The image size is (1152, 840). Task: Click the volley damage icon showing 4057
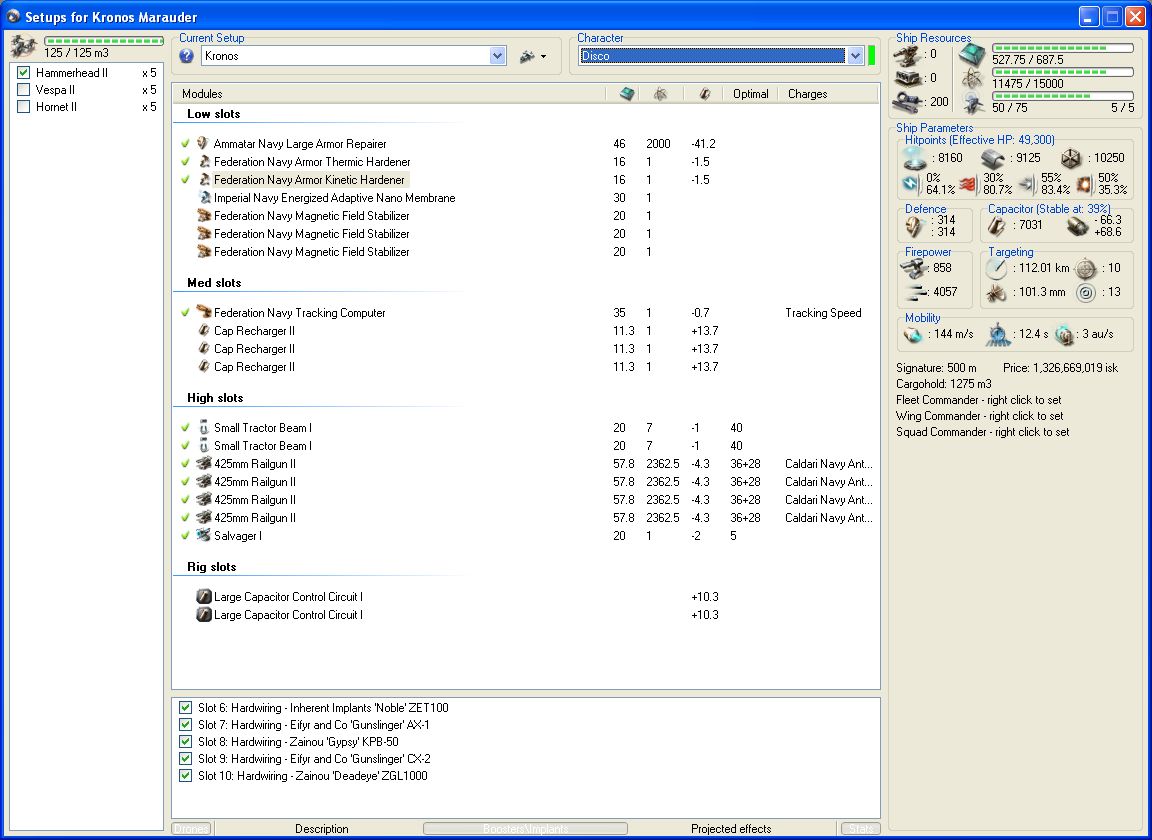pyautogui.click(x=916, y=292)
